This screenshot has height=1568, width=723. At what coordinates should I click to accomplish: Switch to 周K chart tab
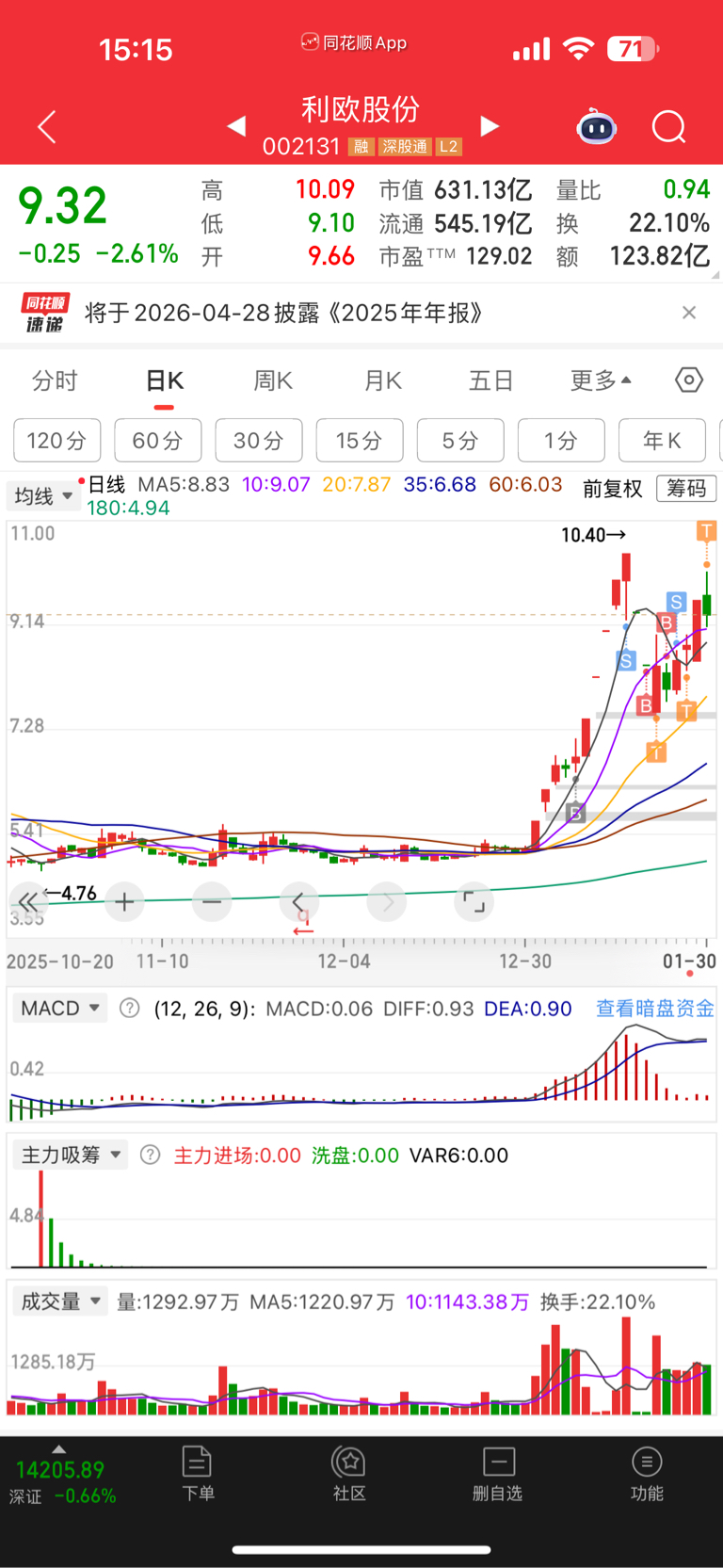coord(273,380)
